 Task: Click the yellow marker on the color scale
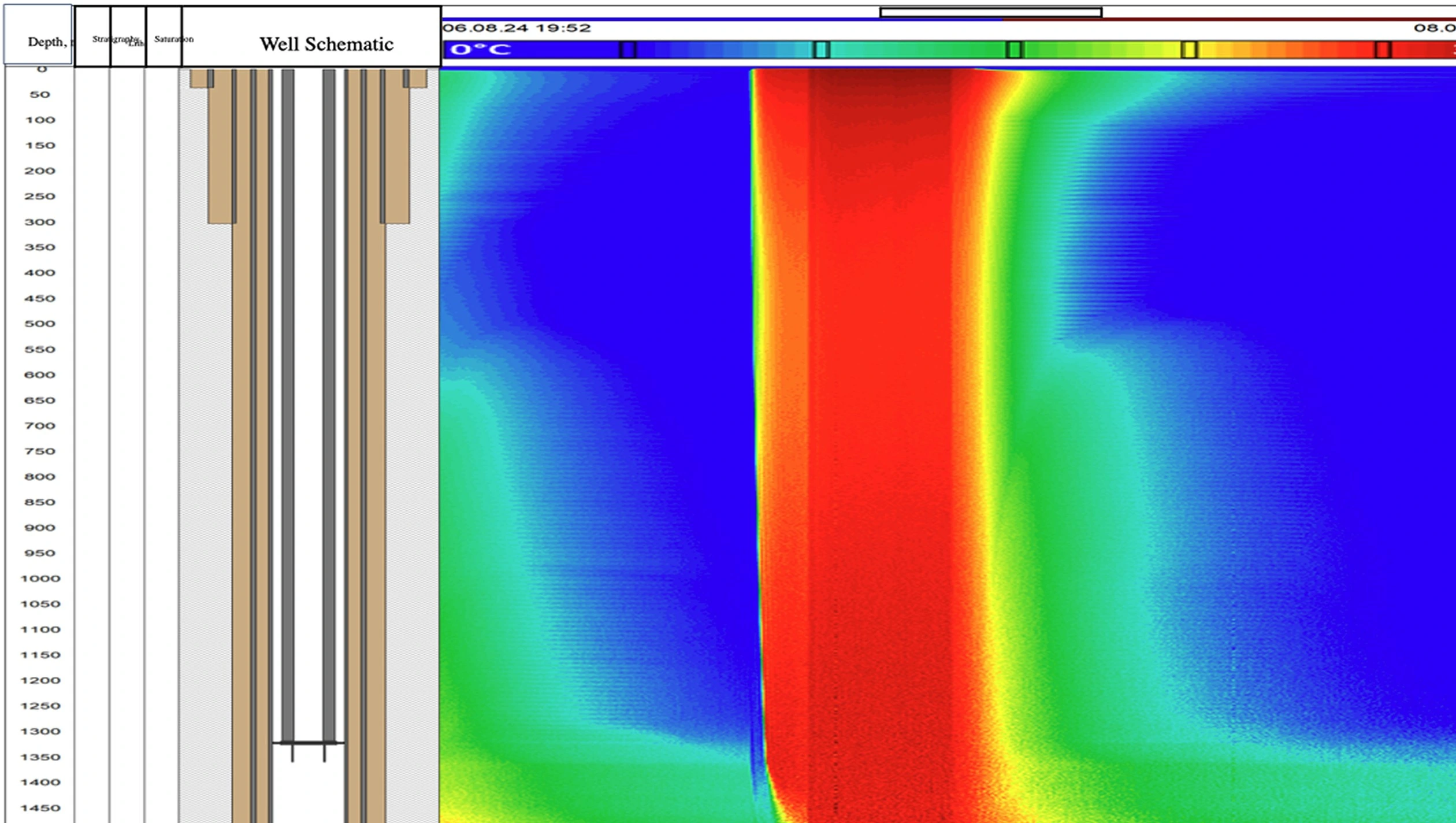[1188, 50]
